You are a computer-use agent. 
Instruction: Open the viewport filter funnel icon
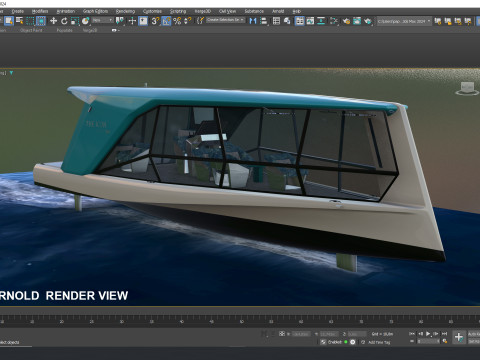(x=12, y=73)
